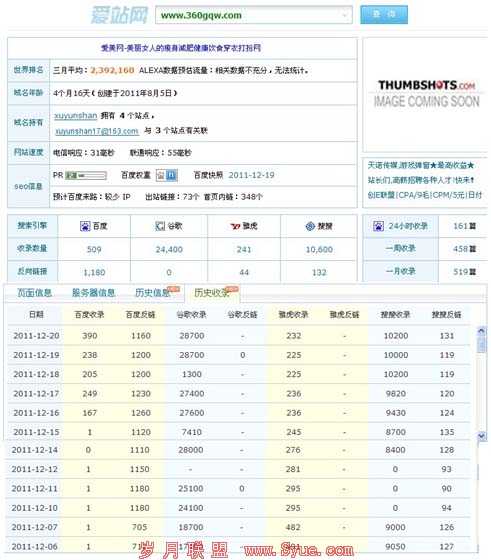This screenshot has width=491, height=560.
Task: Click the Baidu weight icon badge
Action: [x=167, y=175]
